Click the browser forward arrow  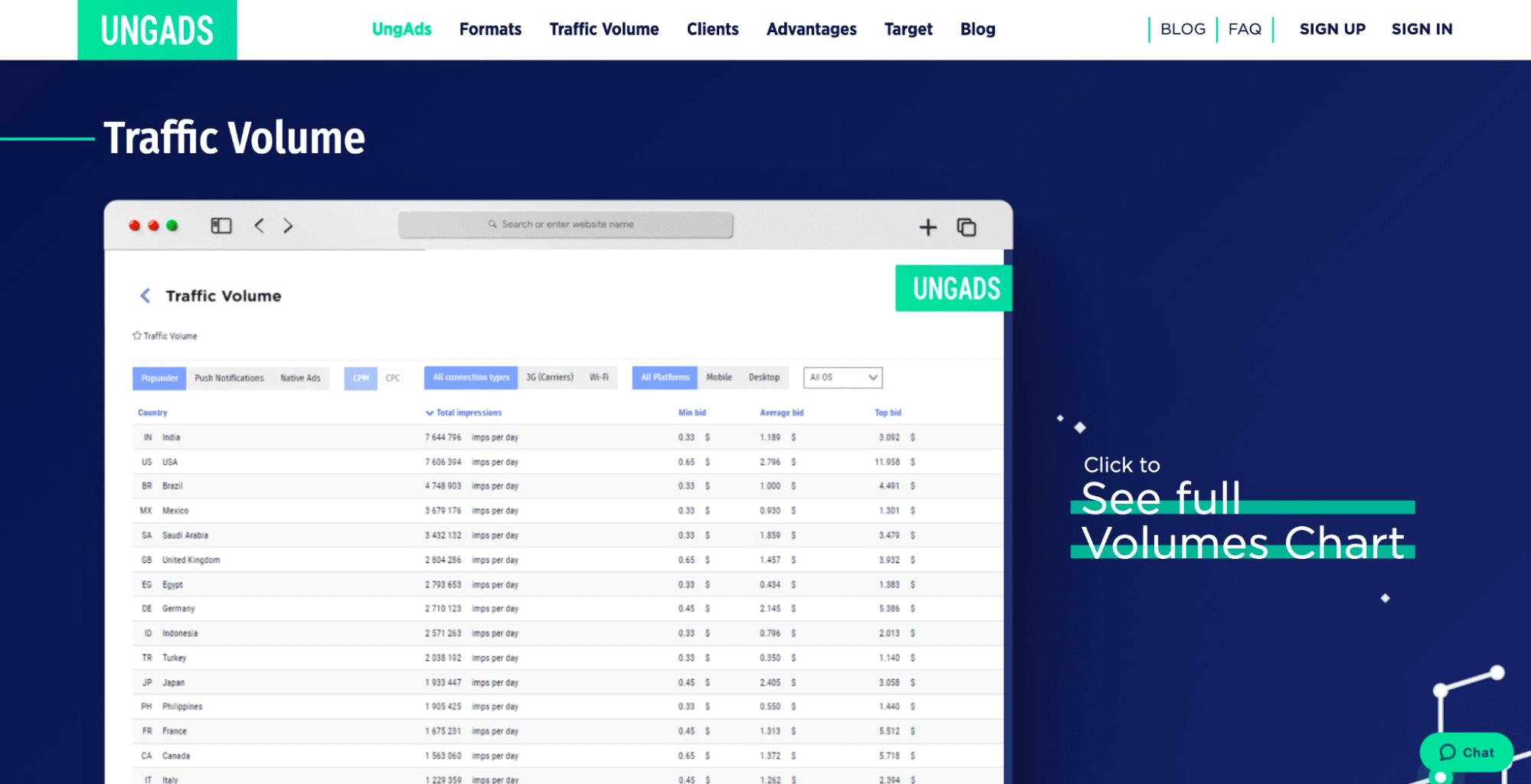click(287, 226)
